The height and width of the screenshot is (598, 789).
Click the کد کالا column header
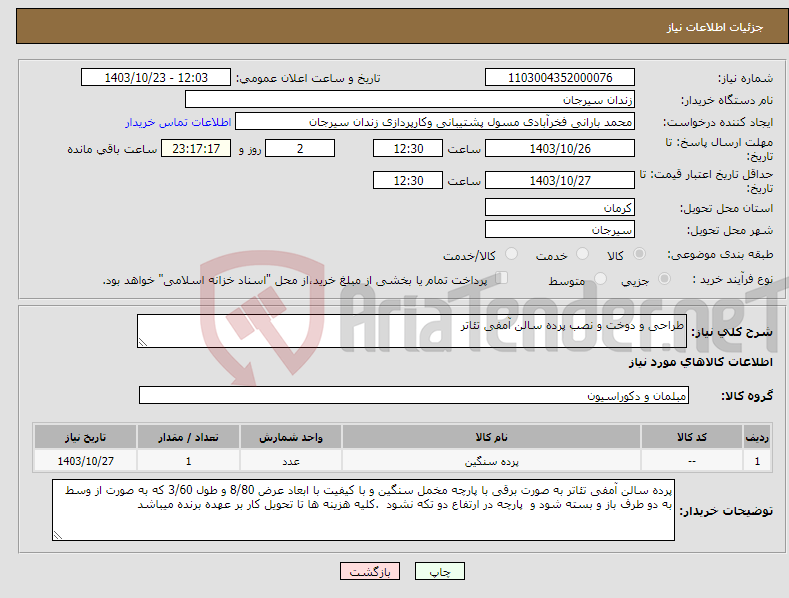point(692,437)
